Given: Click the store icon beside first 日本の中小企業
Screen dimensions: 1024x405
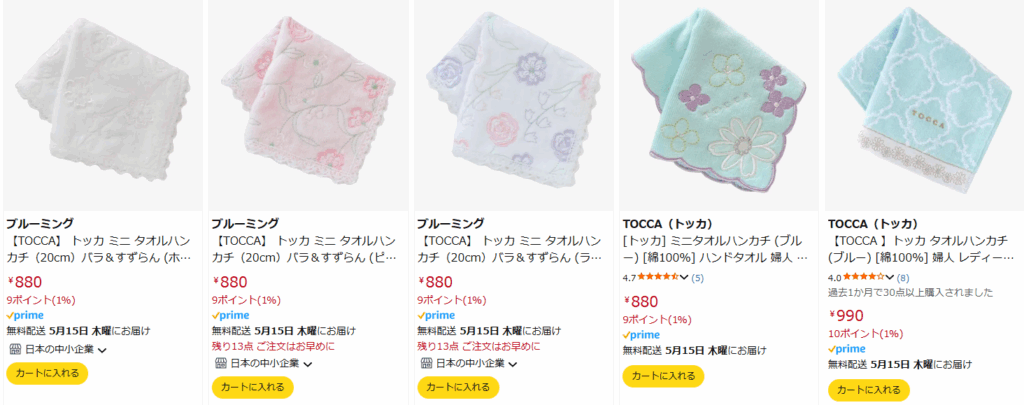Looking at the screenshot, I should [15, 349].
